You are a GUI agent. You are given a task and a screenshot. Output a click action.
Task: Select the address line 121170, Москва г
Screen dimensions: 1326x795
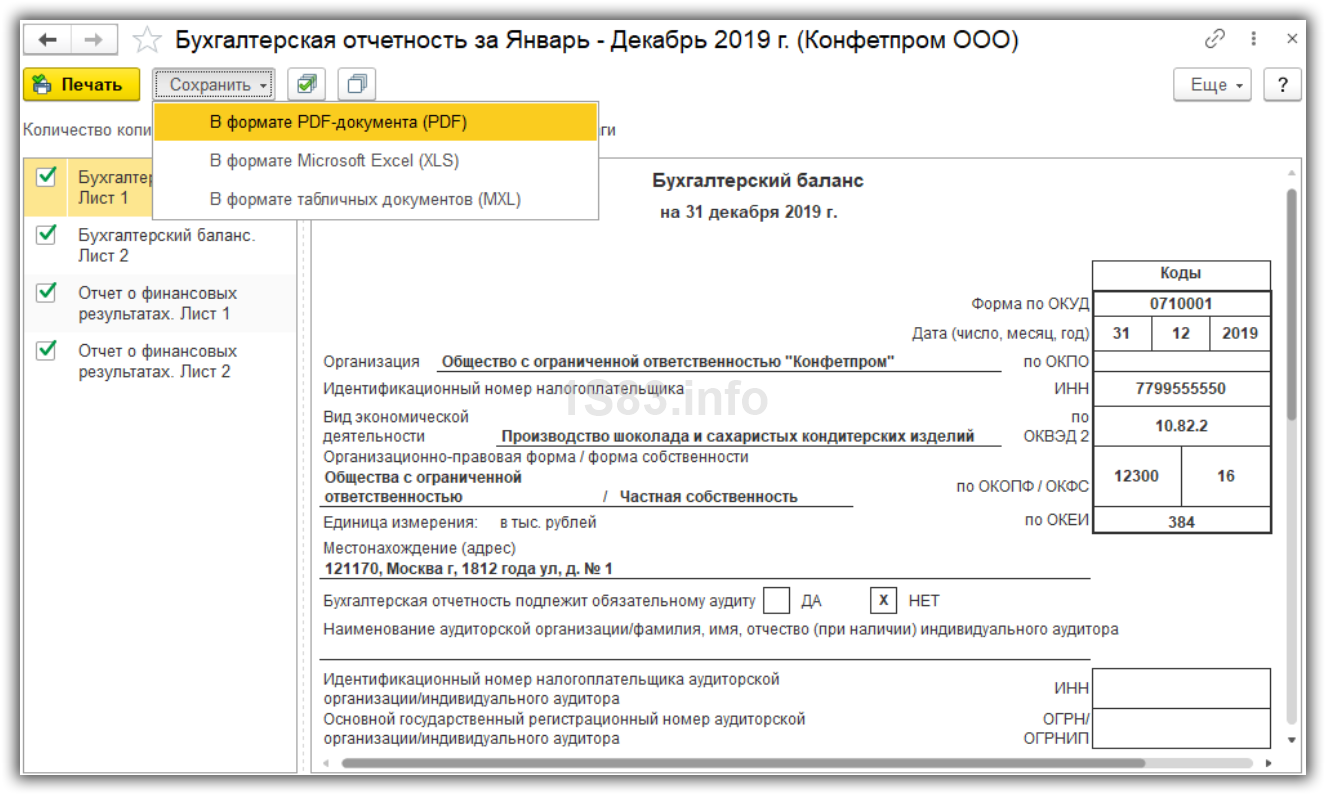point(469,568)
